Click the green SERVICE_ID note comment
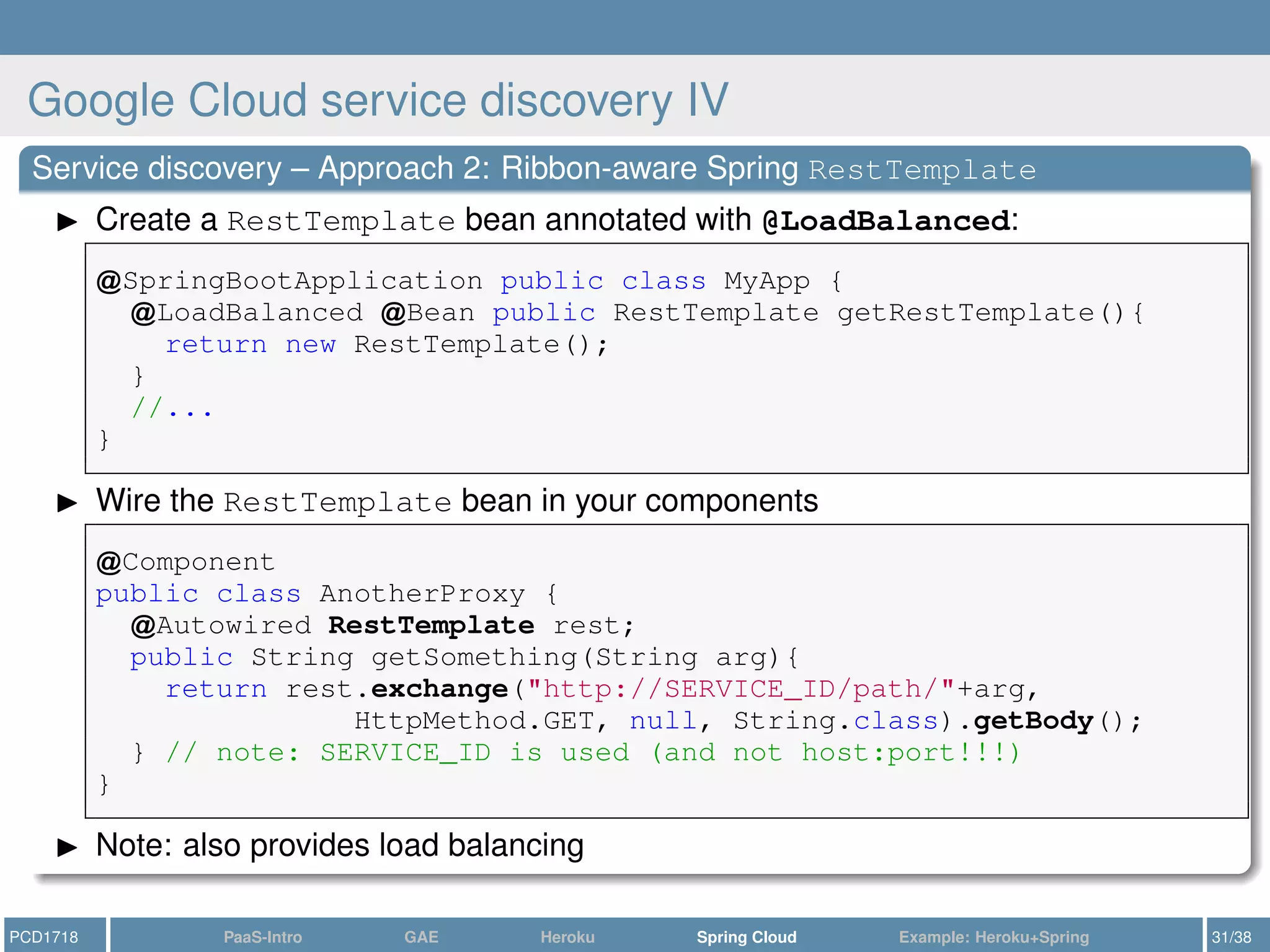1270x952 pixels. tap(593, 753)
